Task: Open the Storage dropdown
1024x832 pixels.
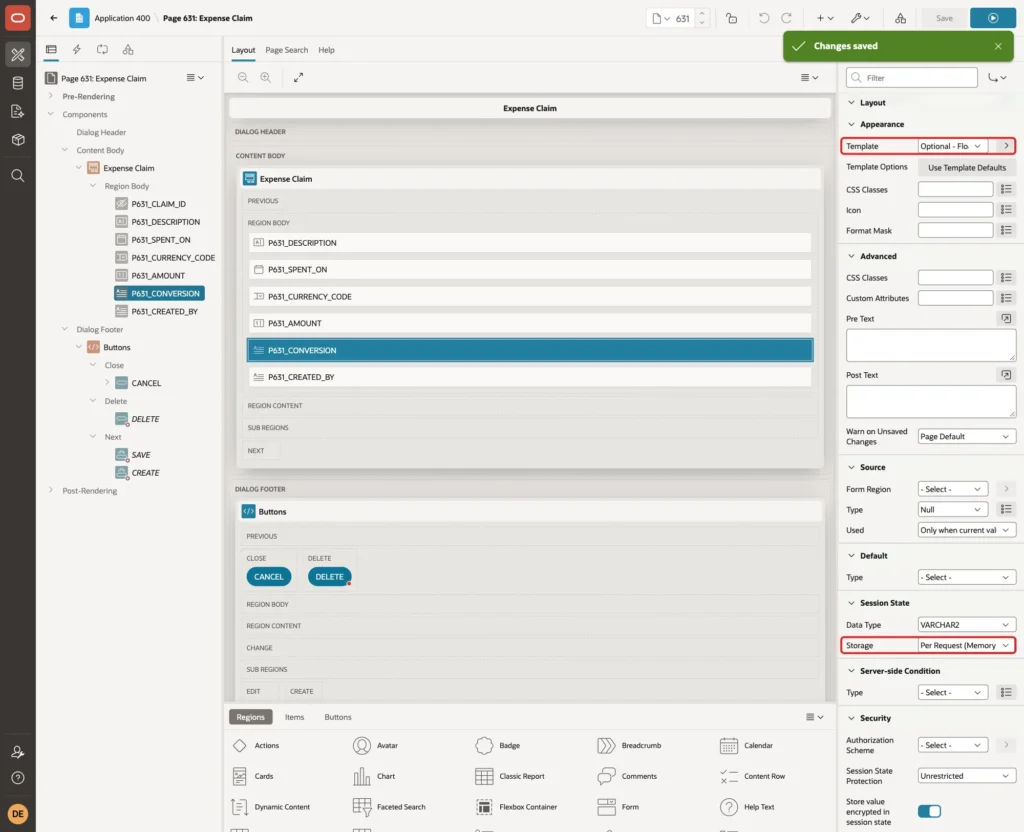Action: [966, 645]
